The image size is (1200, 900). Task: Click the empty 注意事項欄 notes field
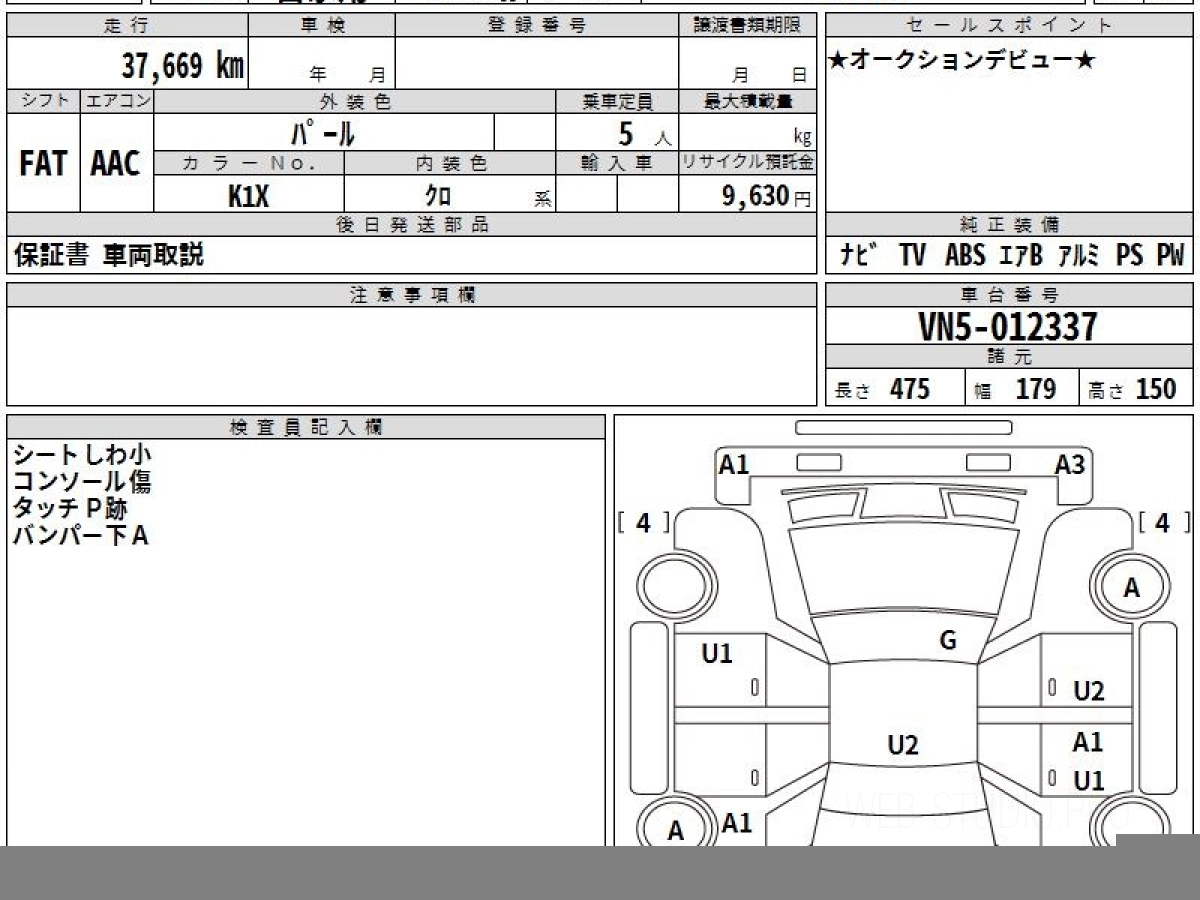pos(411,355)
